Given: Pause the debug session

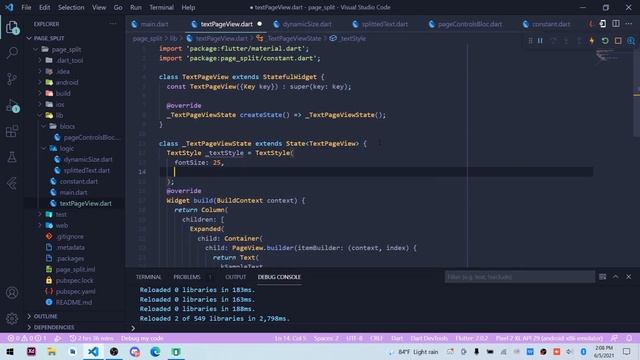Looking at the screenshot, I should click(x=540, y=41).
